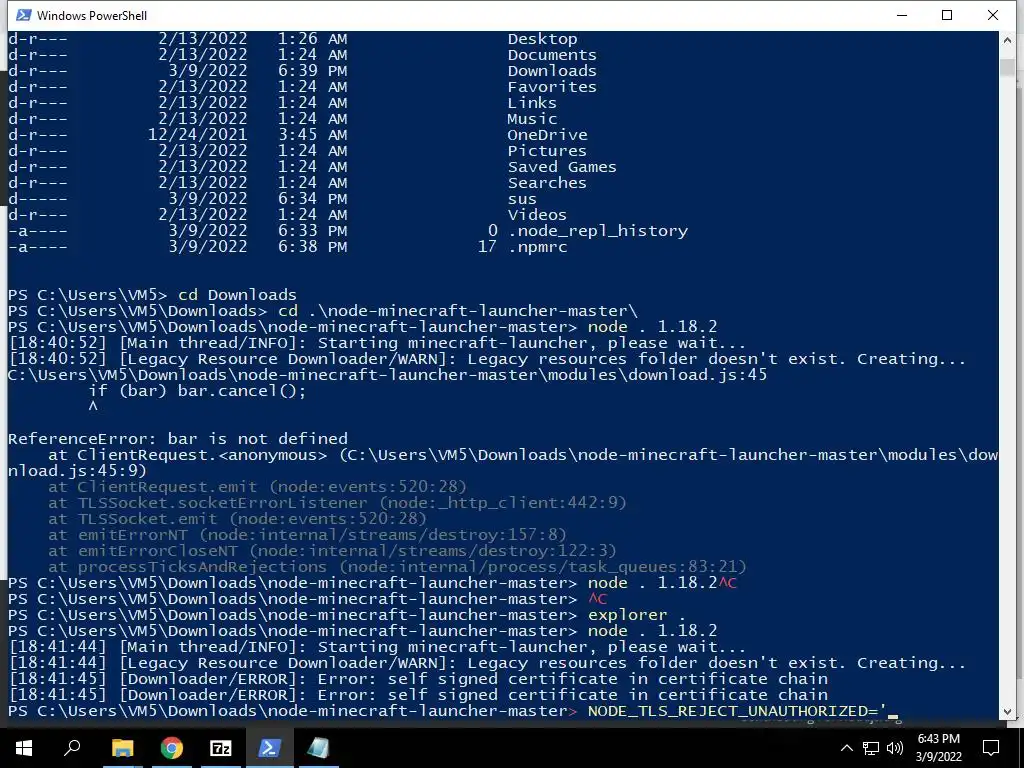Open the volume control tray icon

[895, 748]
